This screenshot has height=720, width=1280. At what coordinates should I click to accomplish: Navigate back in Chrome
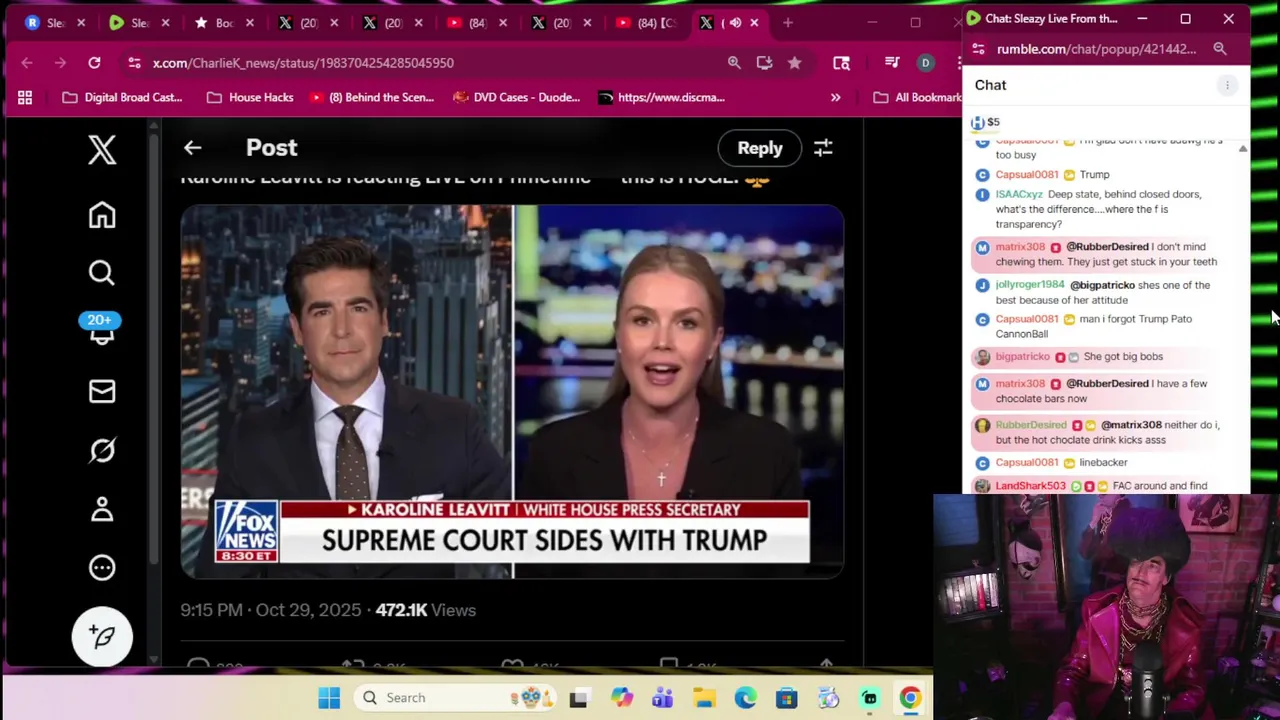tap(27, 63)
